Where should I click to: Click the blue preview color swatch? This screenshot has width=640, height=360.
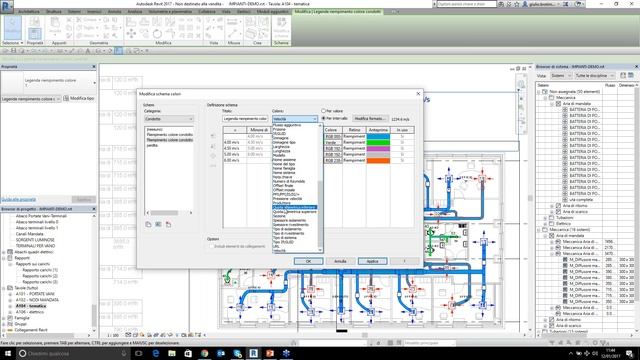click(378, 136)
